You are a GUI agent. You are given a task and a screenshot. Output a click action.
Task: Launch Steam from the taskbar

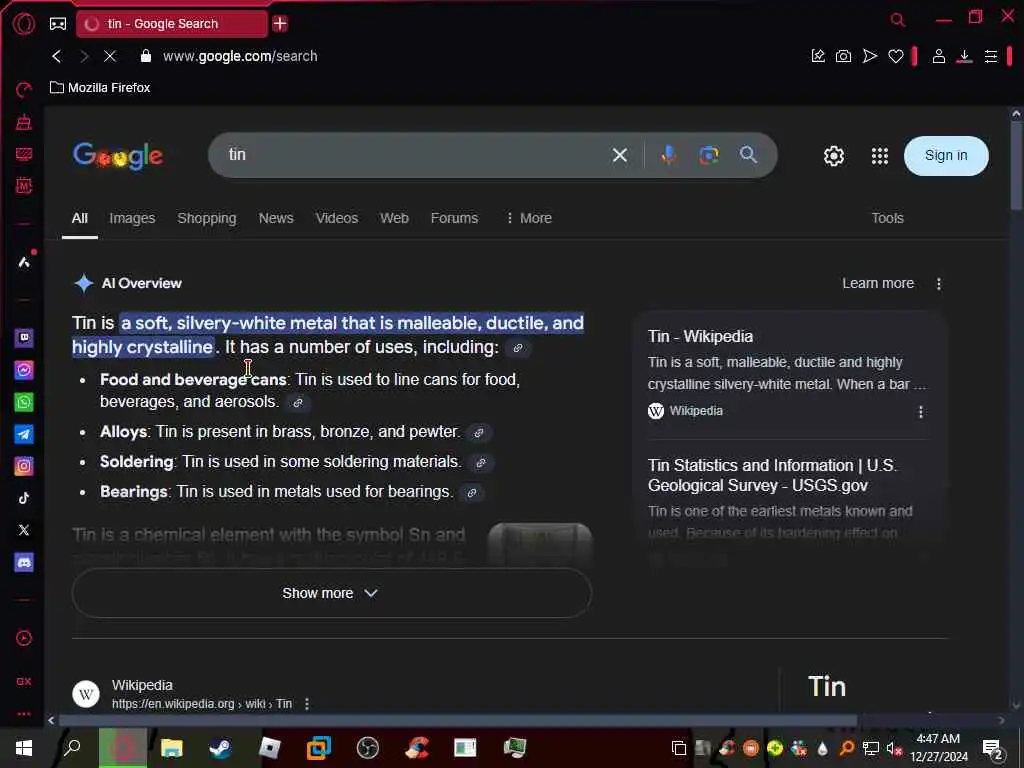221,748
